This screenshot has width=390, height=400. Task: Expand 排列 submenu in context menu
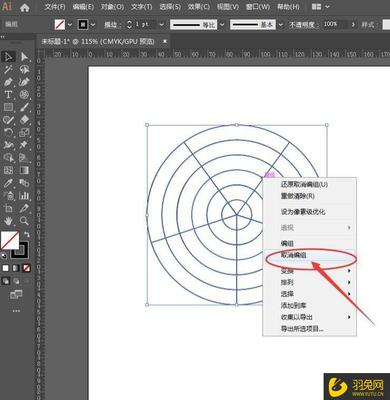(x=310, y=282)
